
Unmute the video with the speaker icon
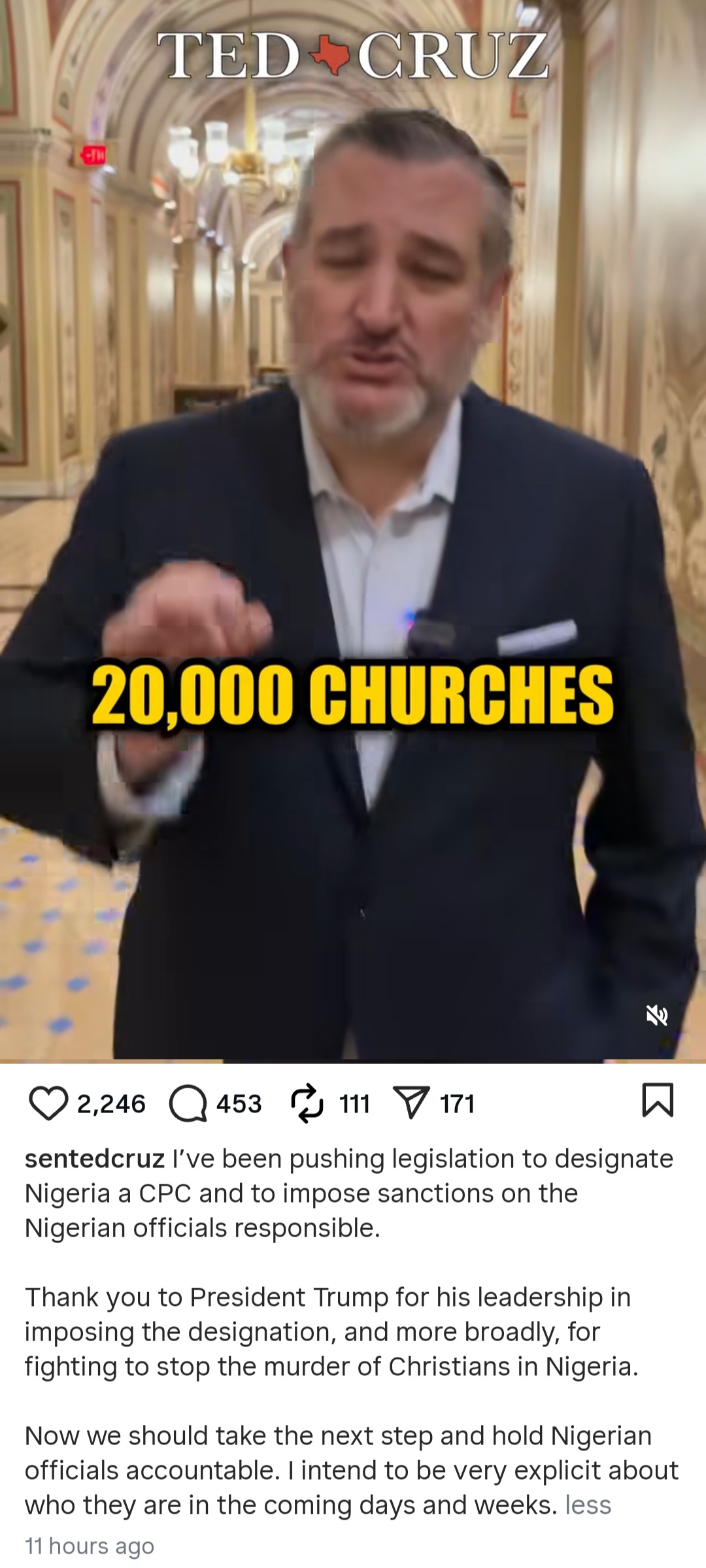[657, 1015]
